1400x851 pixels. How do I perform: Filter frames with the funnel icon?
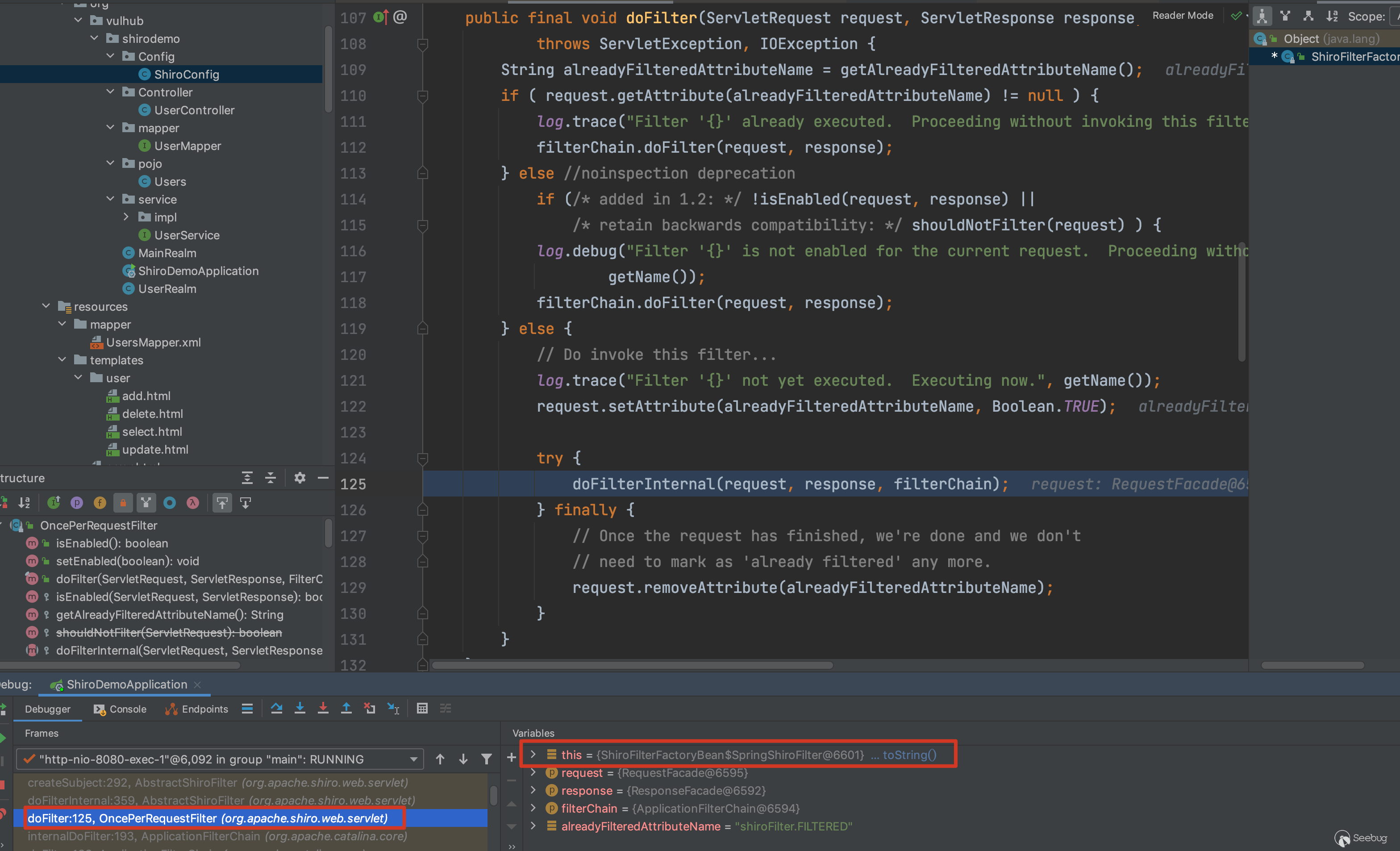pos(486,759)
